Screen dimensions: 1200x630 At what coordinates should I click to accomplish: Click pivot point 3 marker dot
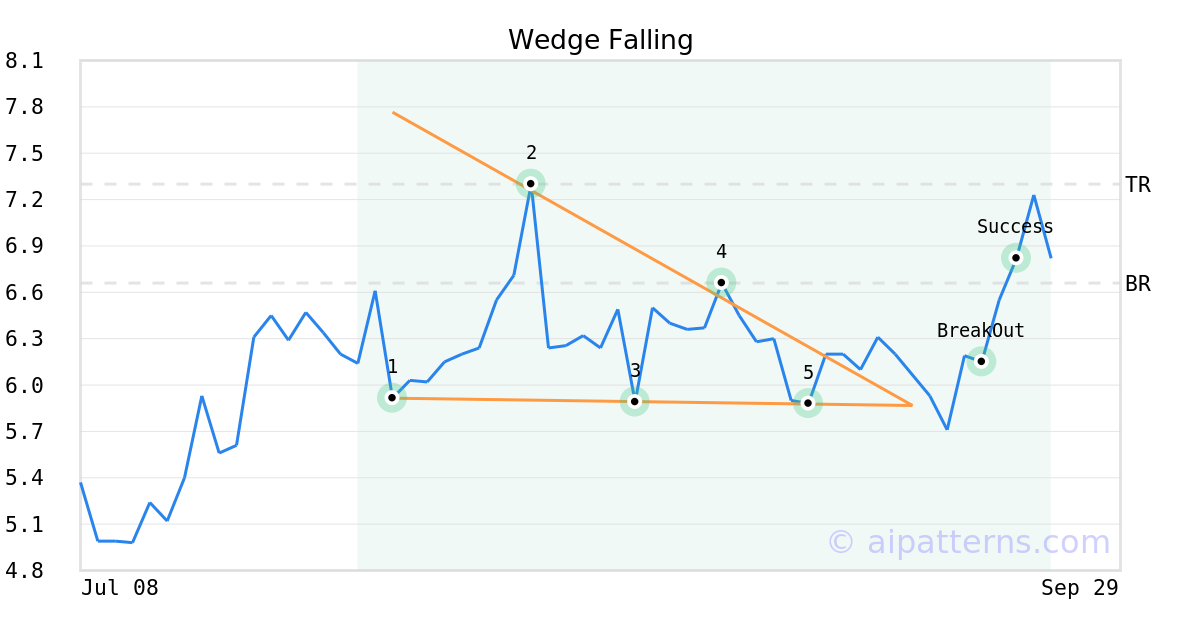point(634,402)
